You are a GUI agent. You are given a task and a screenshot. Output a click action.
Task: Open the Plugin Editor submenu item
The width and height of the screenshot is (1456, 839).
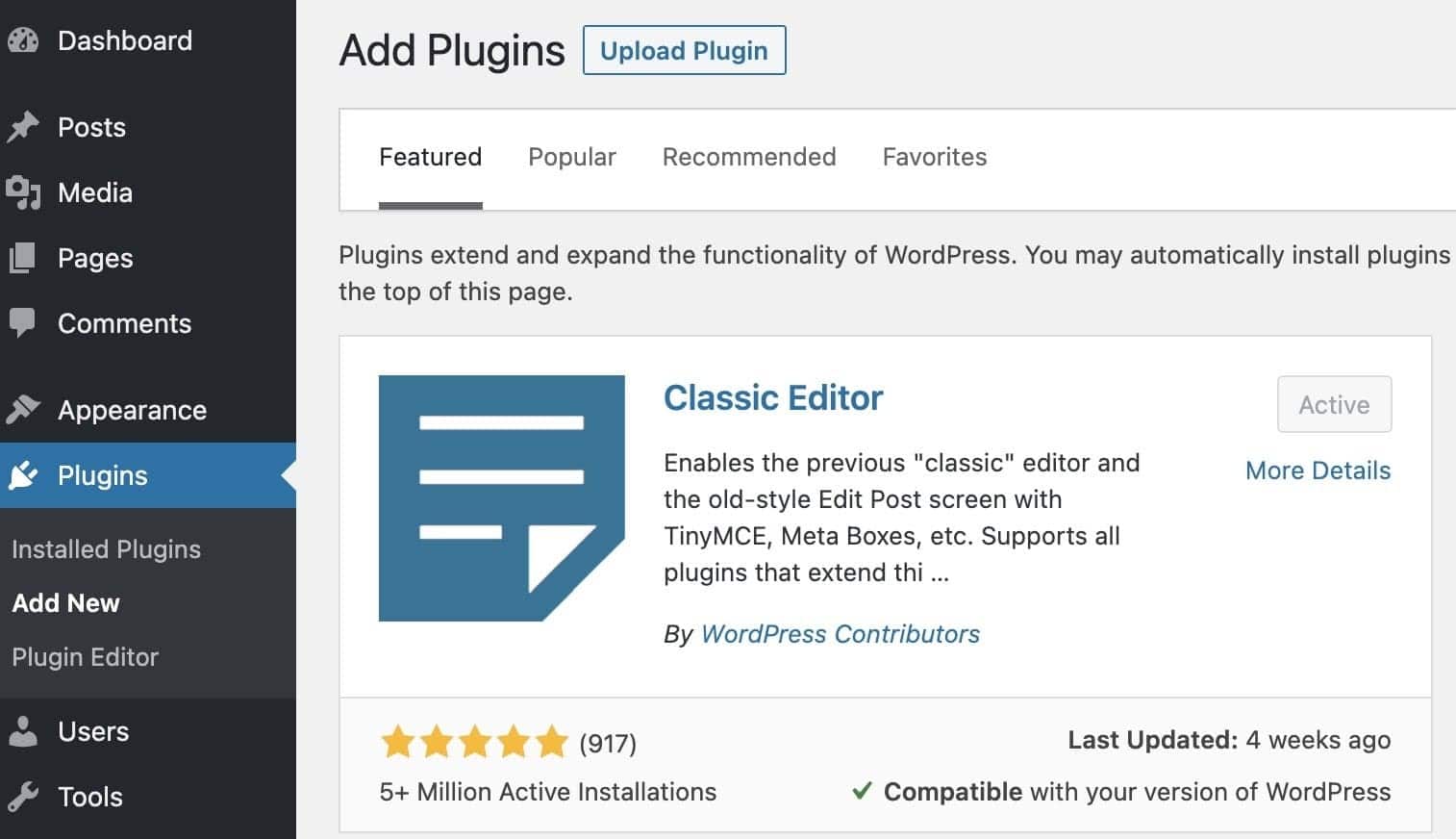(85, 657)
